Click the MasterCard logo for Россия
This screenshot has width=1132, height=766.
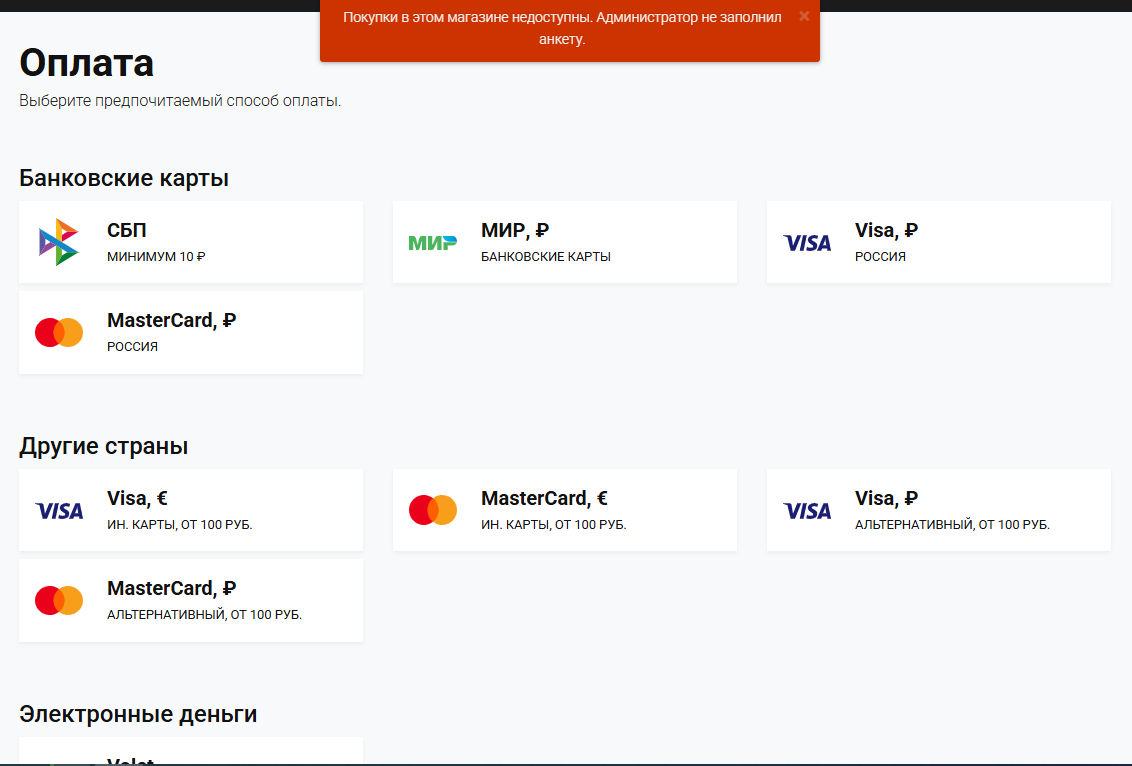pos(59,332)
